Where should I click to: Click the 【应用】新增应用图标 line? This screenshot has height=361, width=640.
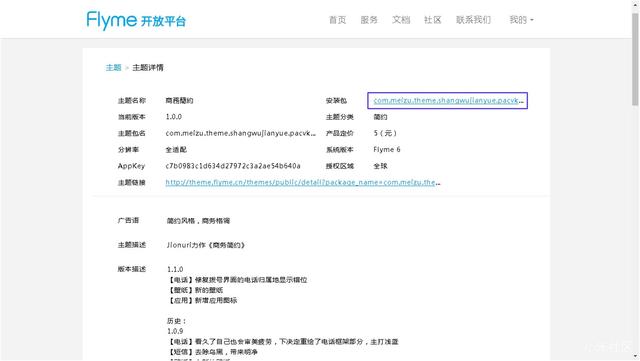coord(202,300)
